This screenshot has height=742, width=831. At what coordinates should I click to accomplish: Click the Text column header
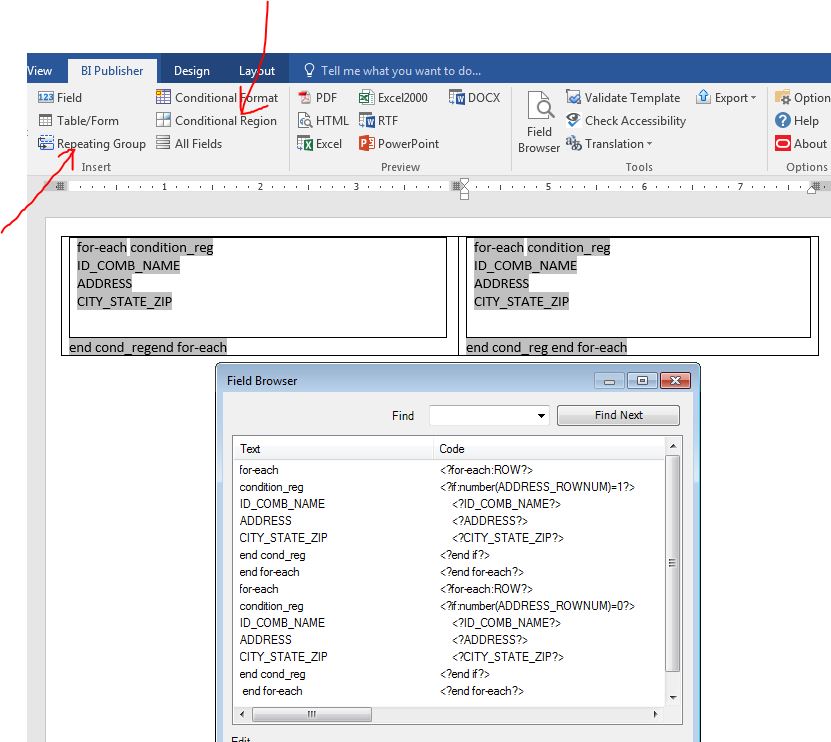point(333,448)
